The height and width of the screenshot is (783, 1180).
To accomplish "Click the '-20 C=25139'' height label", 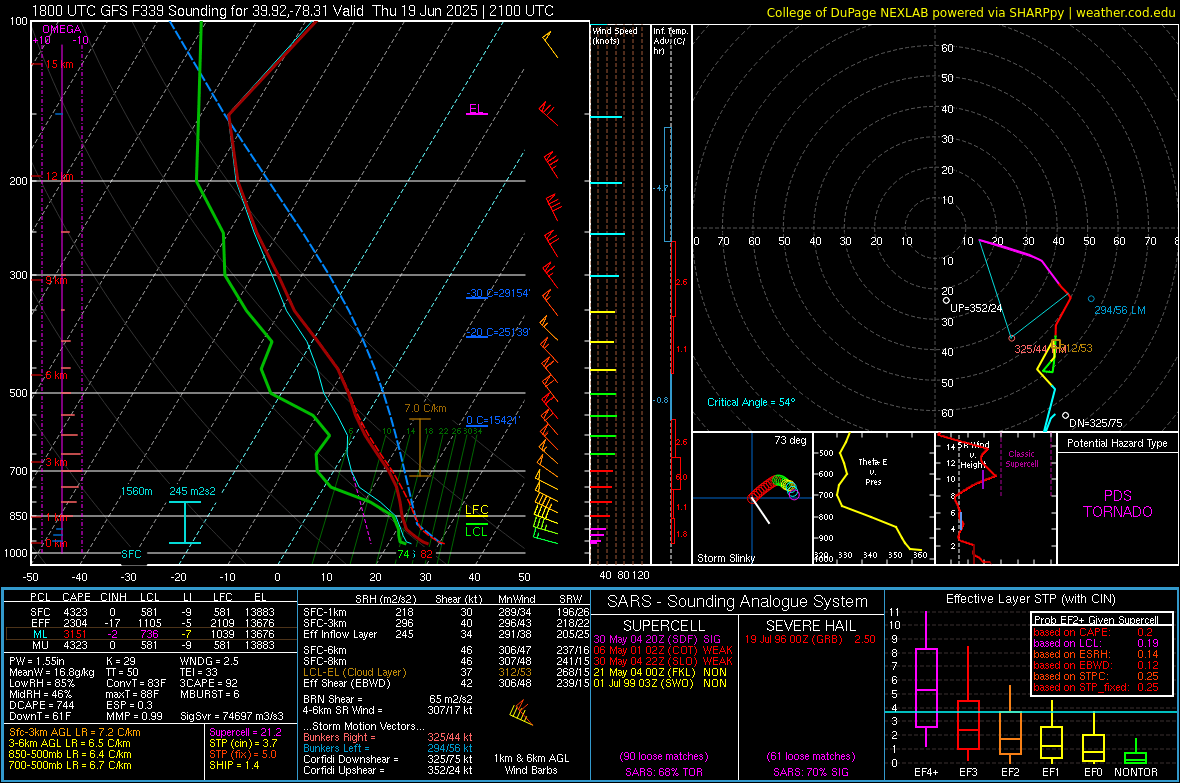I will tap(498, 332).
